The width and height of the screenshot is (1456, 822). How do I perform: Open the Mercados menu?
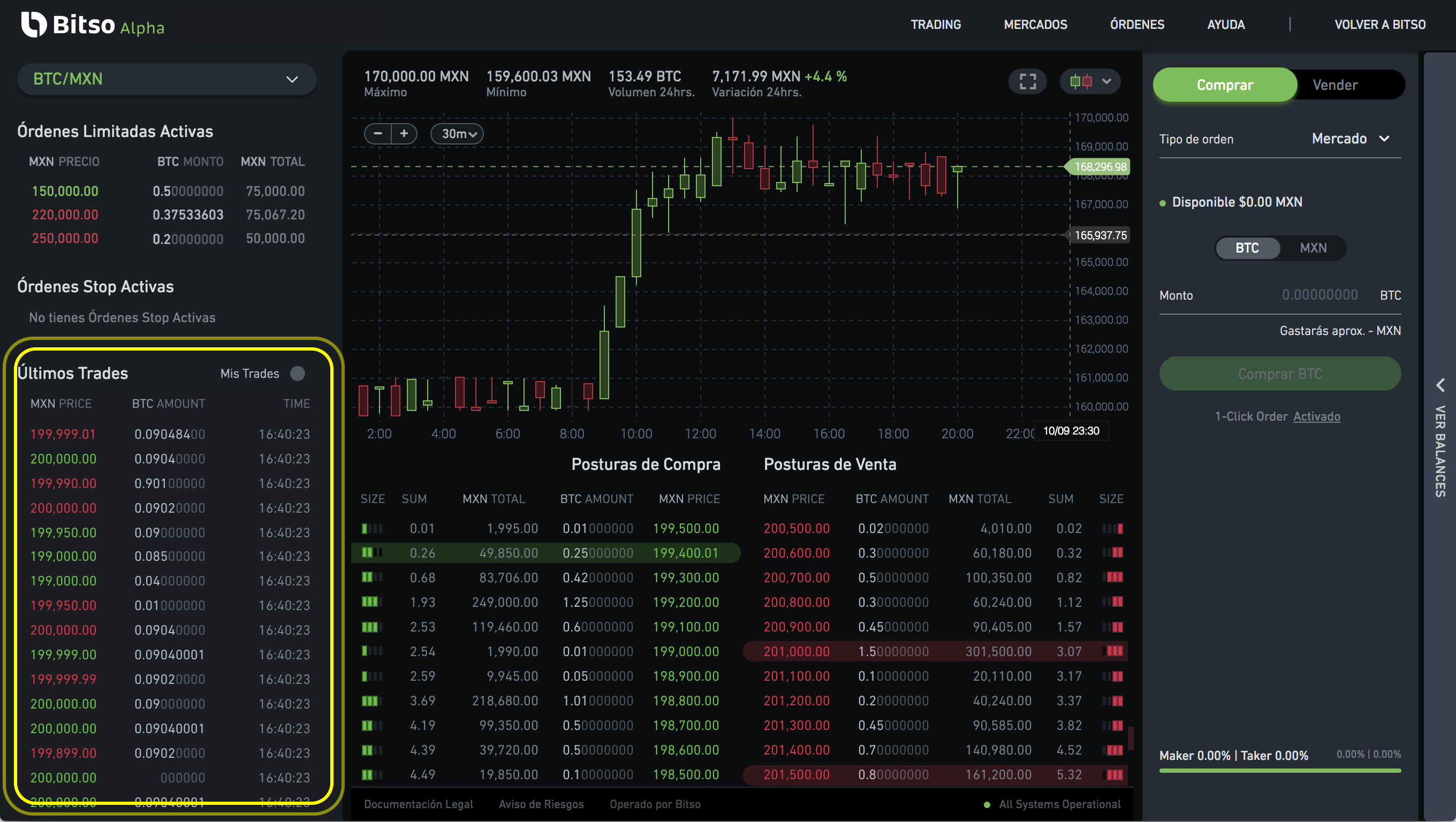tap(1035, 24)
